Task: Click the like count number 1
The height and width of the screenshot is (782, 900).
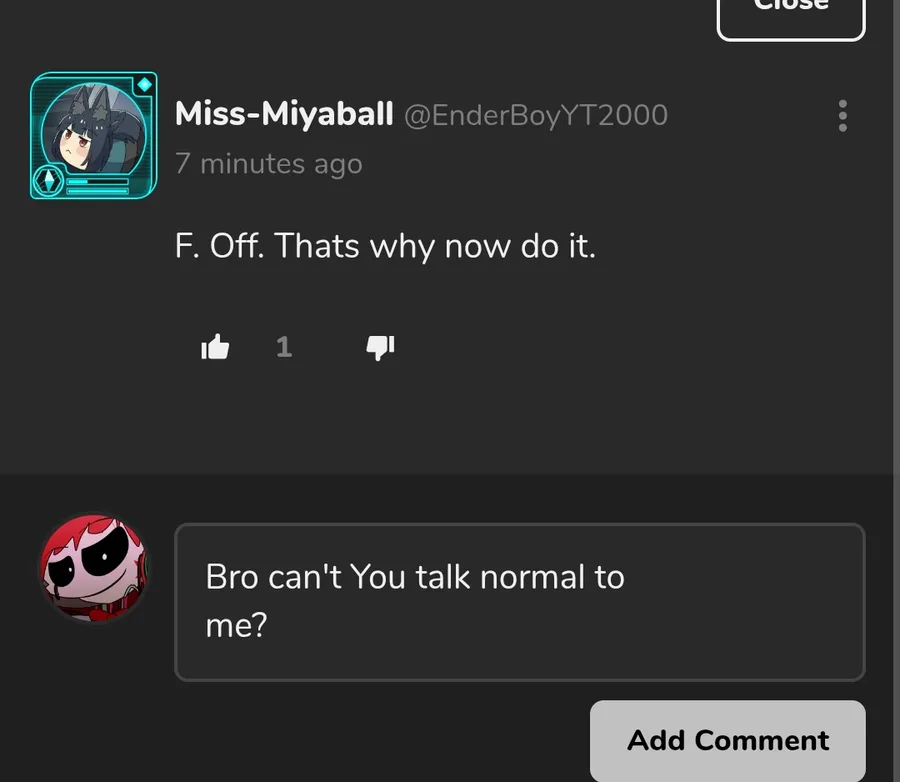Action: pyautogui.click(x=284, y=347)
